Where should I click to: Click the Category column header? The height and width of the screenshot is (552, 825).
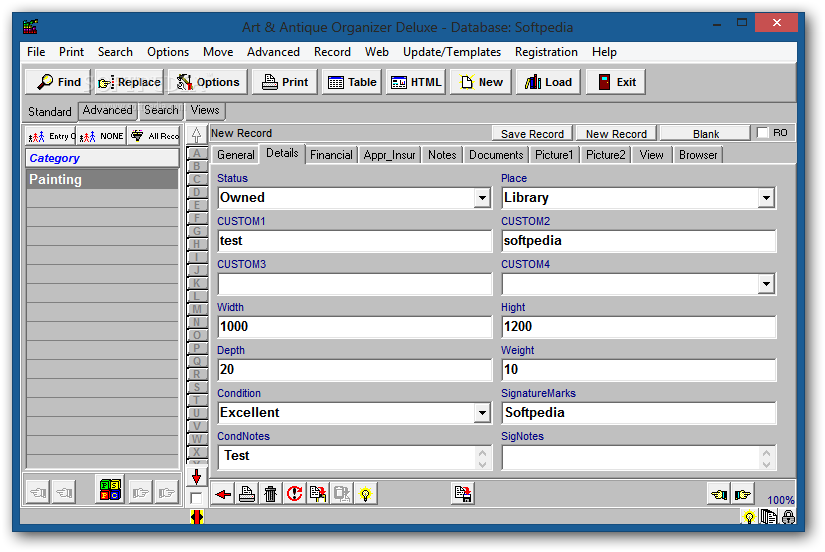coord(102,158)
